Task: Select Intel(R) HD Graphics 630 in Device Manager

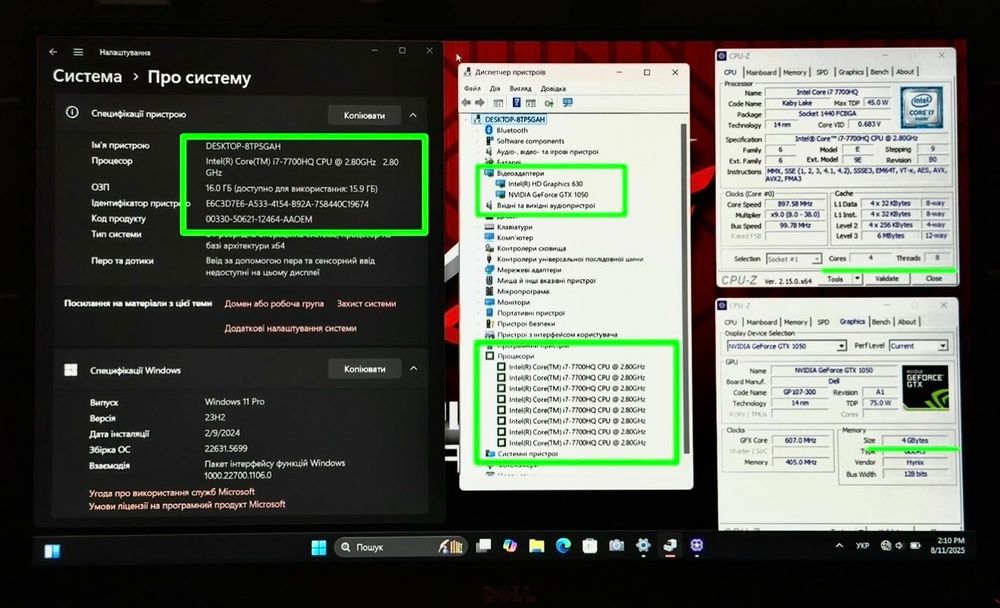Action: [545, 184]
